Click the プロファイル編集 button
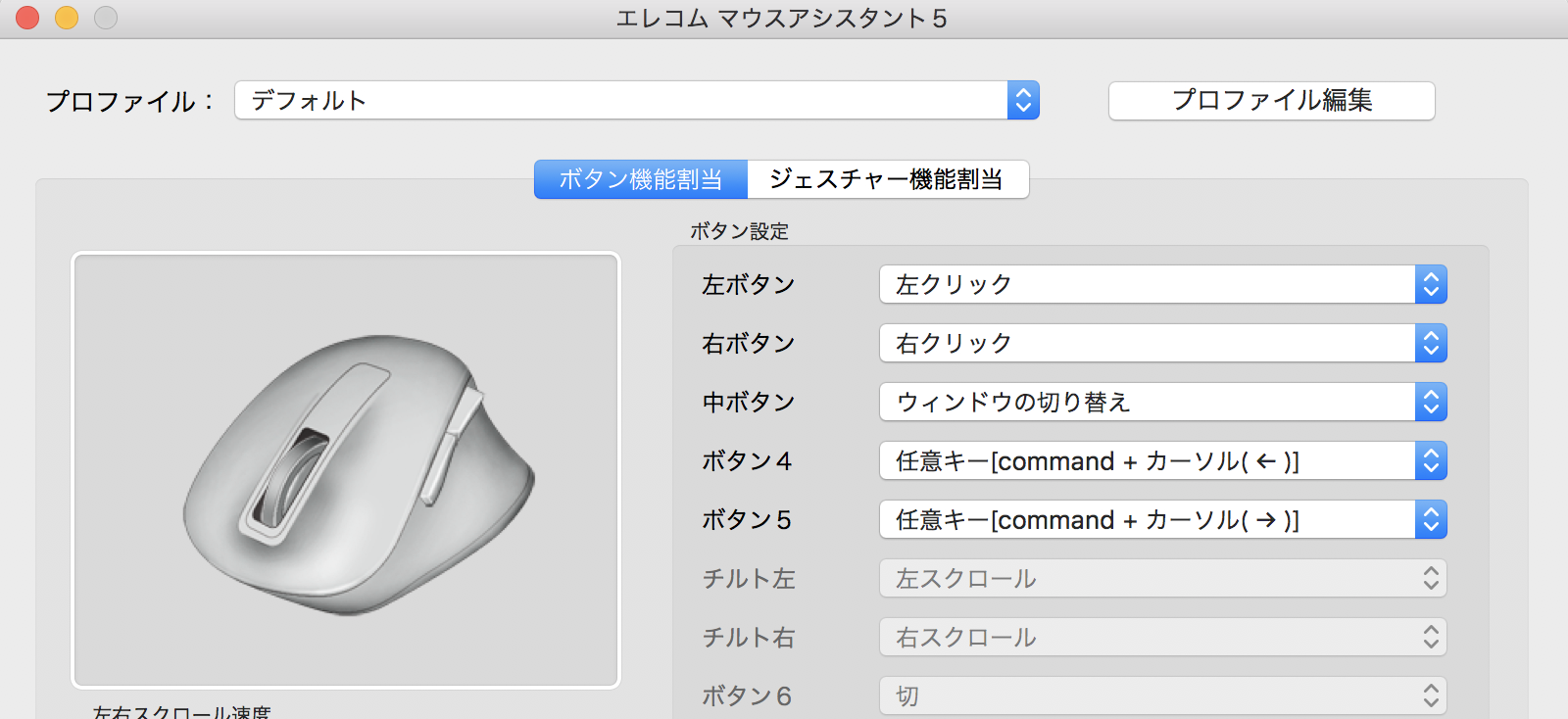 click(1272, 100)
